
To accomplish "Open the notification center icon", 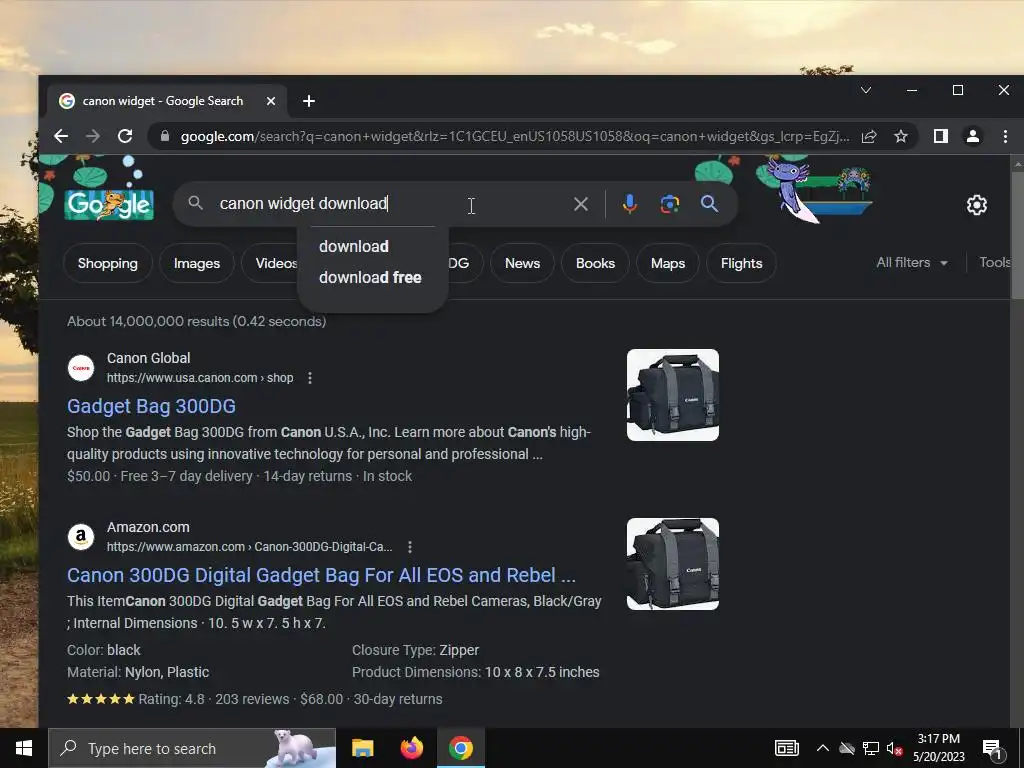I will coord(991,749).
